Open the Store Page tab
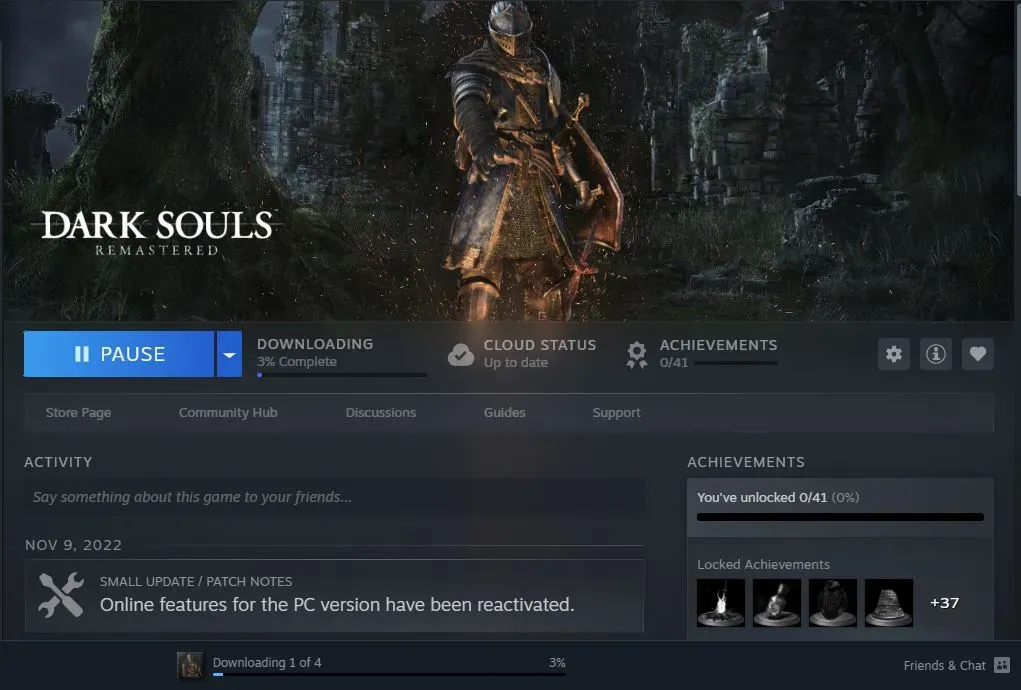This screenshot has height=690, width=1021. pyautogui.click(x=78, y=413)
